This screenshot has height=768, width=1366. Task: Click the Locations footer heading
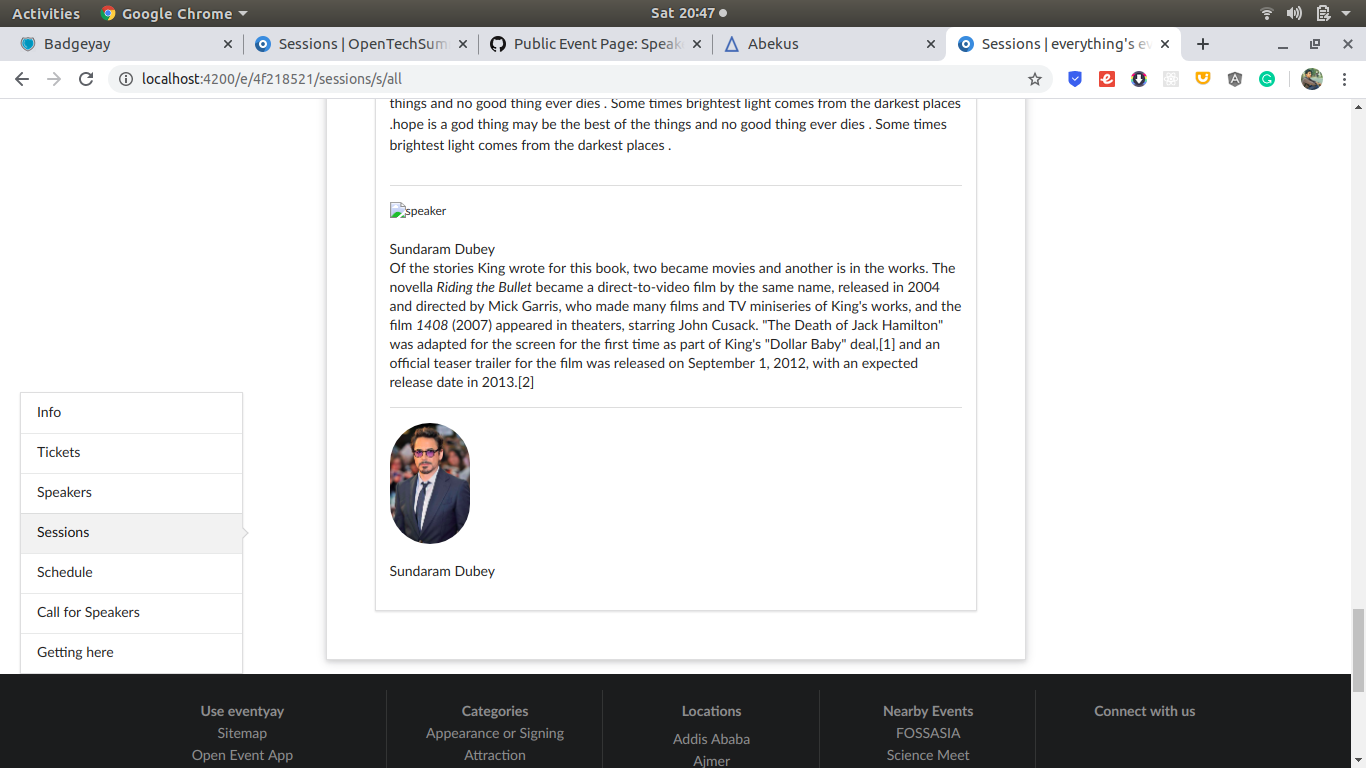click(x=711, y=711)
